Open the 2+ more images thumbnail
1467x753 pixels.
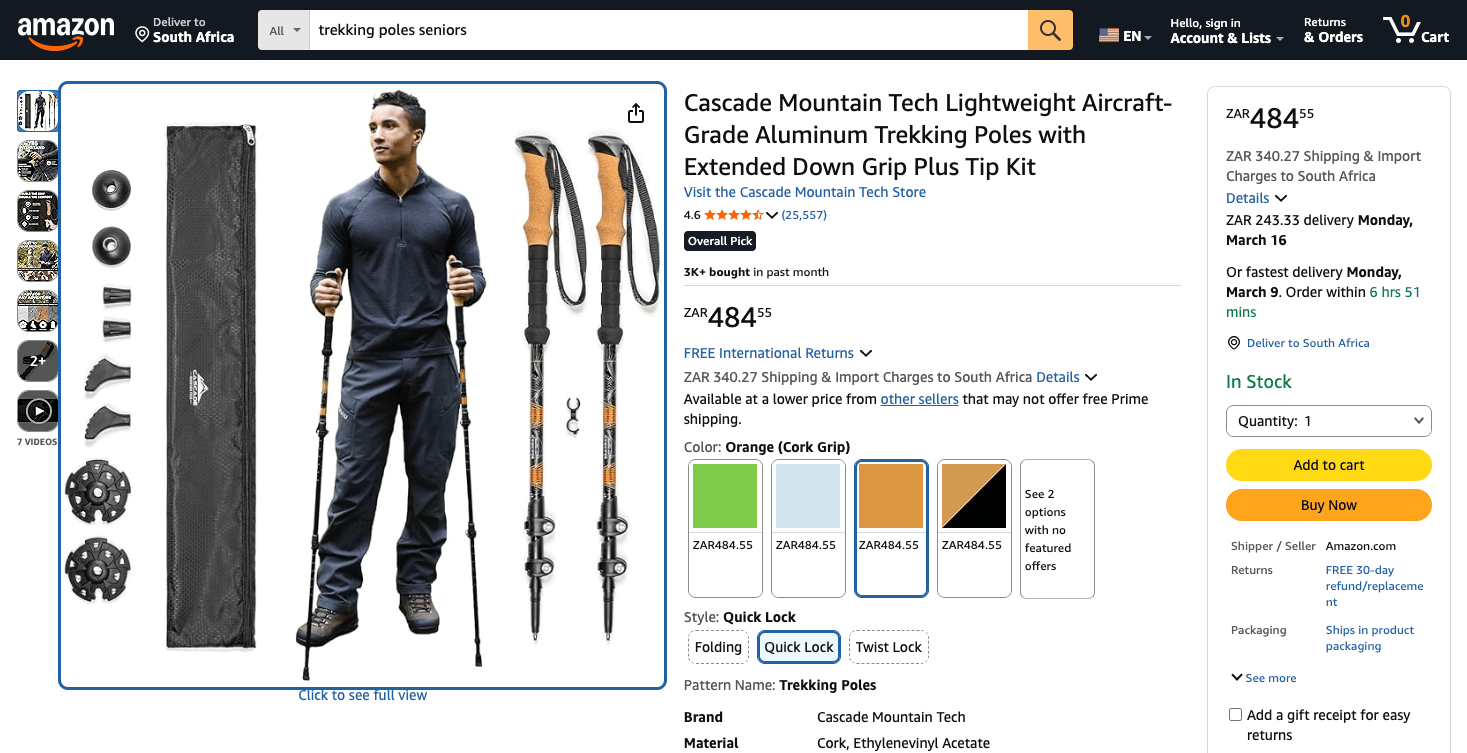[37, 361]
